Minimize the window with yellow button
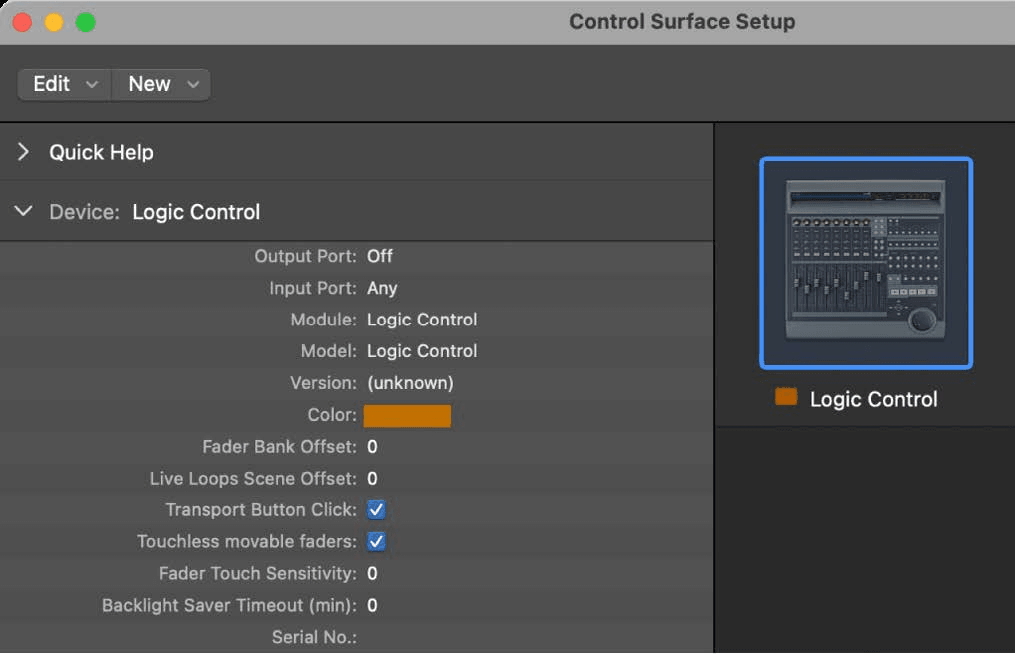The width and height of the screenshot is (1015, 654). click(x=54, y=23)
